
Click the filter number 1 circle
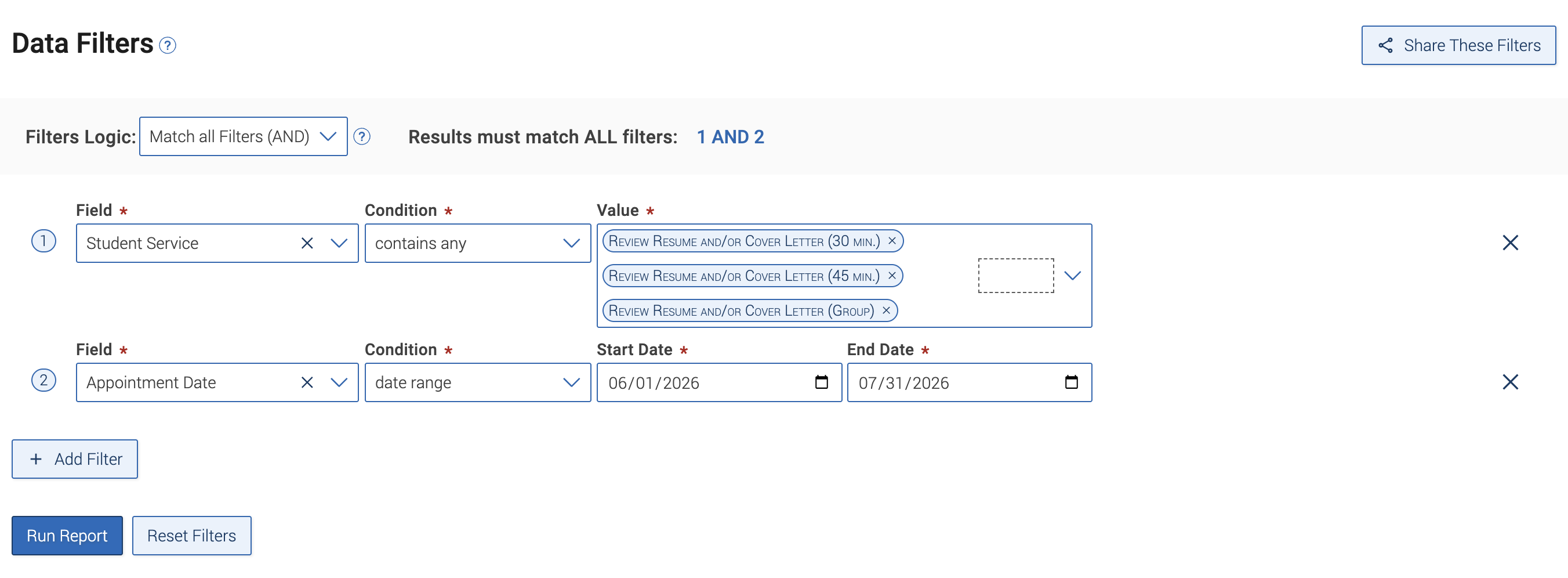pos(43,241)
